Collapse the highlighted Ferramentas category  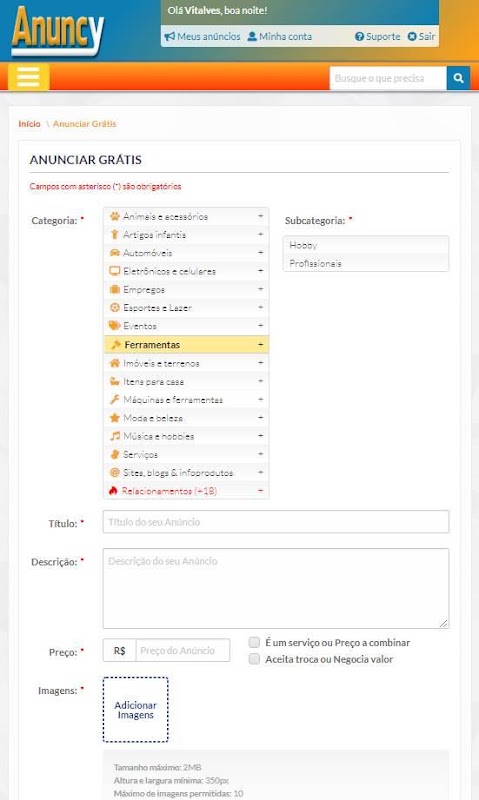[260, 345]
